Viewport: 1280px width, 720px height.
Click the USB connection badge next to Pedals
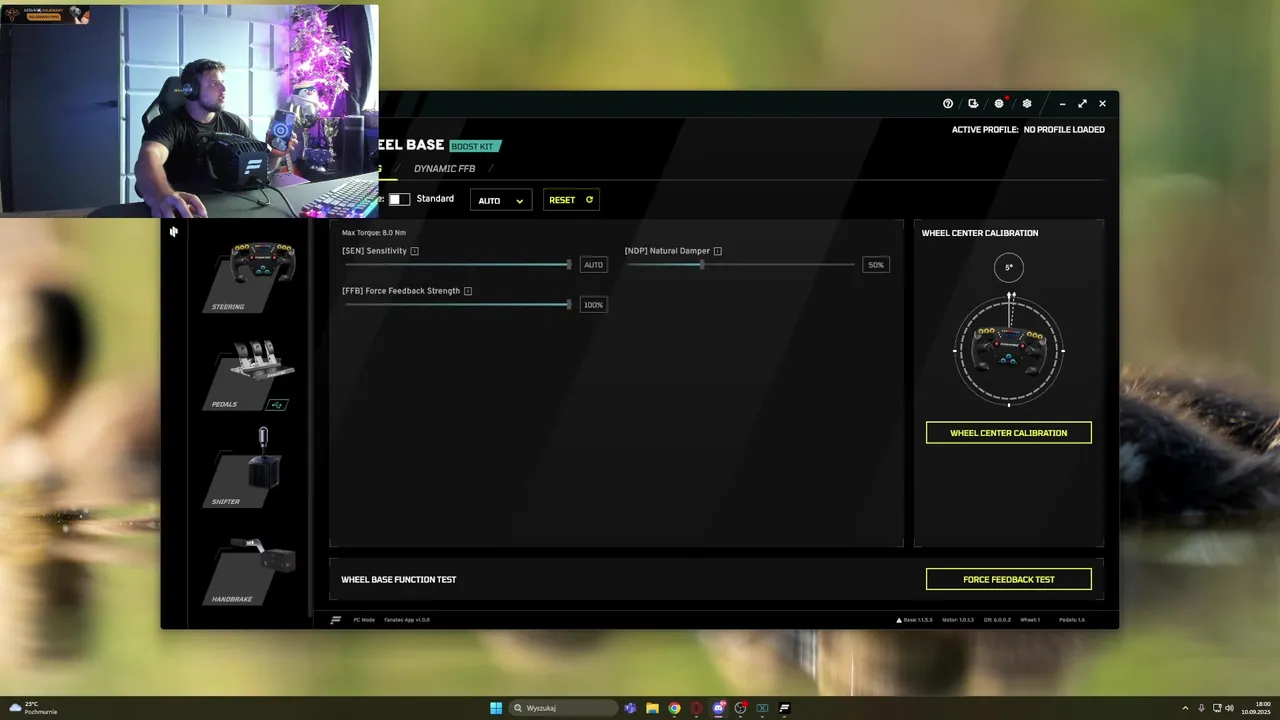pos(277,405)
